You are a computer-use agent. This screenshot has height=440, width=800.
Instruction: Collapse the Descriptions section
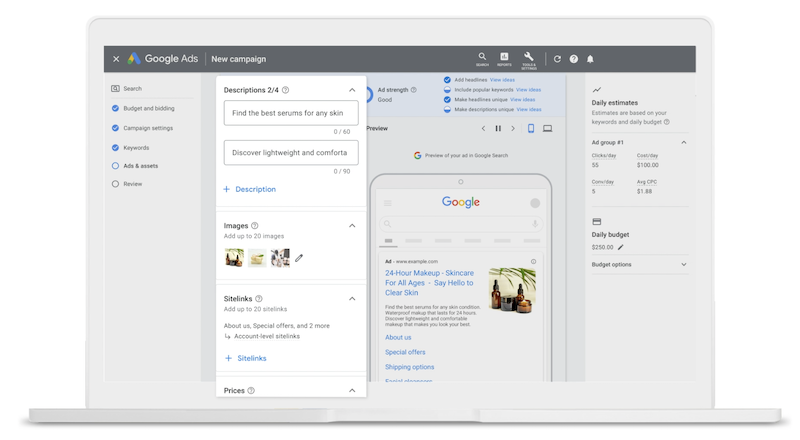352,90
